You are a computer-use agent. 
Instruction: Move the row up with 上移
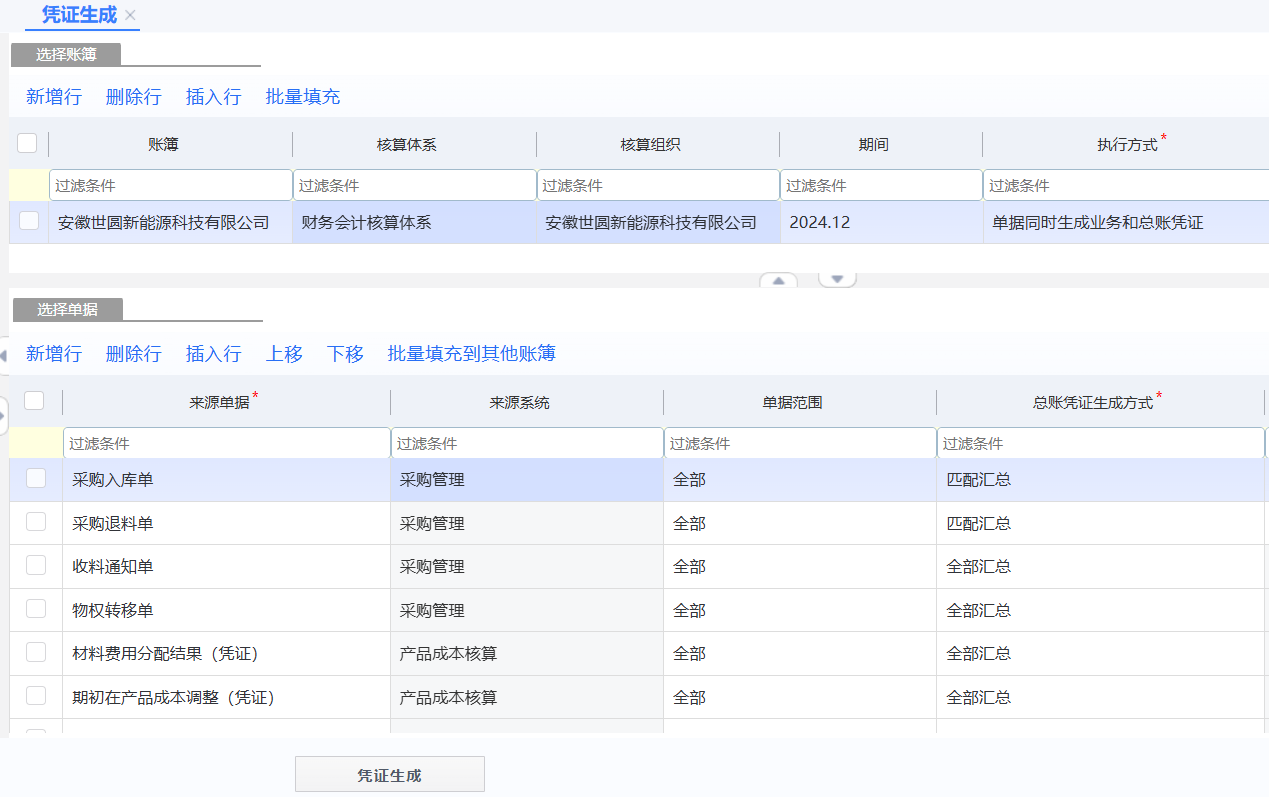point(285,354)
